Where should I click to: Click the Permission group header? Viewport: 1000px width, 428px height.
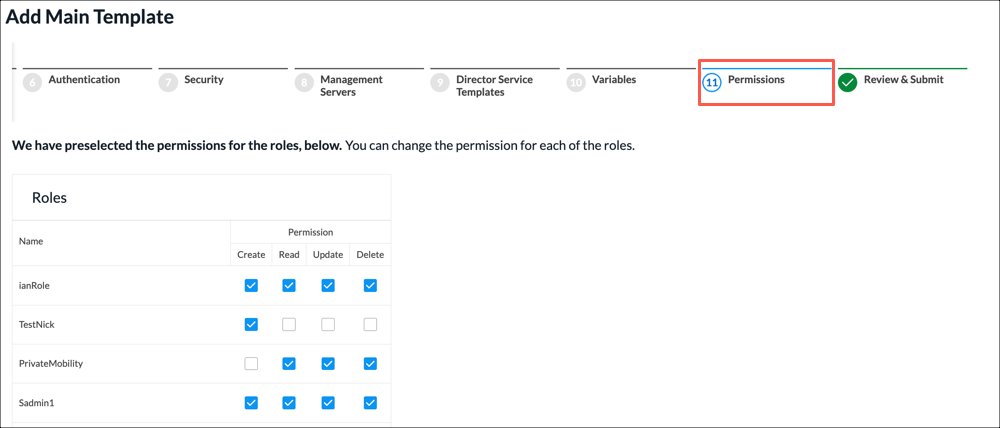311,232
